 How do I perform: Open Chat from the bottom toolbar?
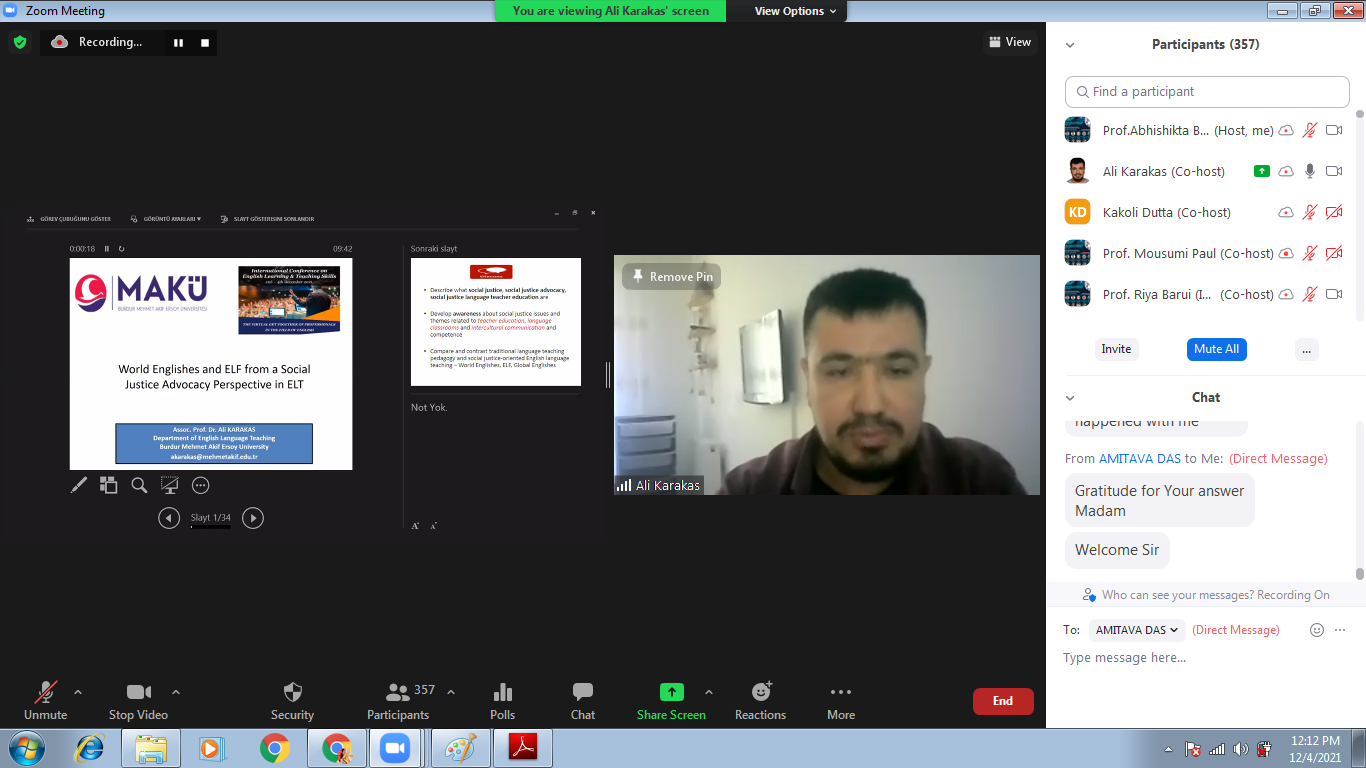tap(582, 692)
